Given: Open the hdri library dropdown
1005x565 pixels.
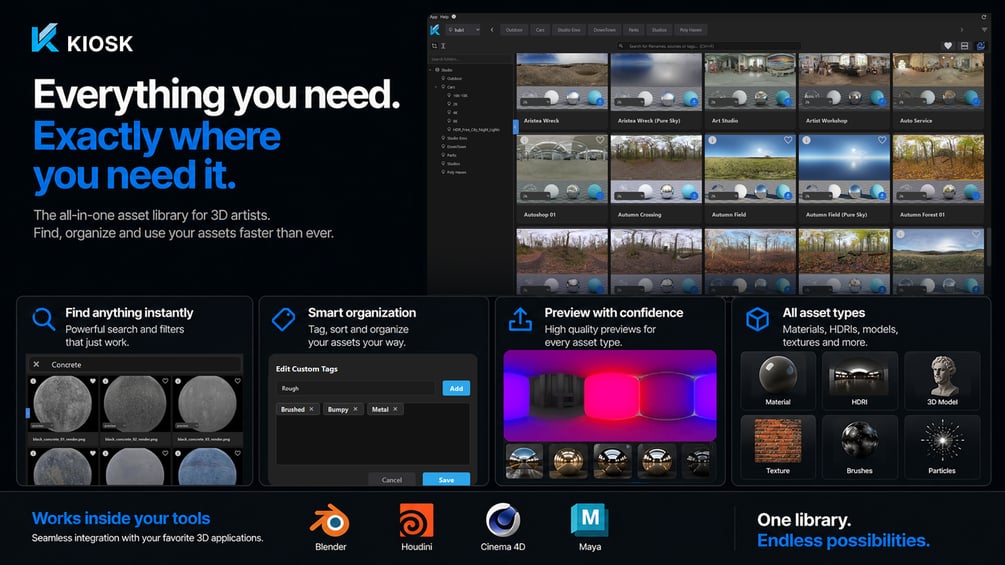Looking at the screenshot, I should click(x=463, y=30).
